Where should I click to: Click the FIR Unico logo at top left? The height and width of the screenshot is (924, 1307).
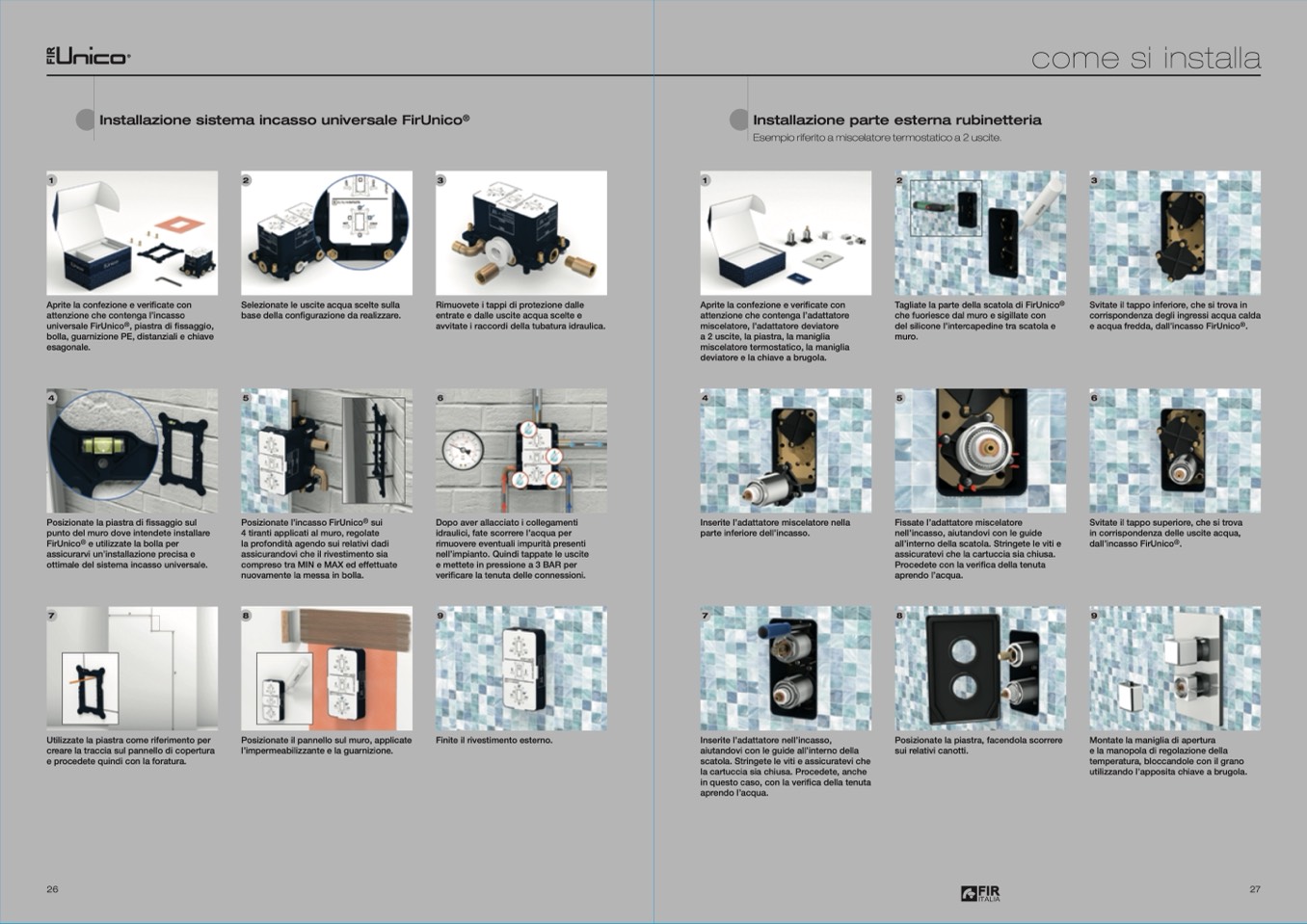tap(88, 57)
